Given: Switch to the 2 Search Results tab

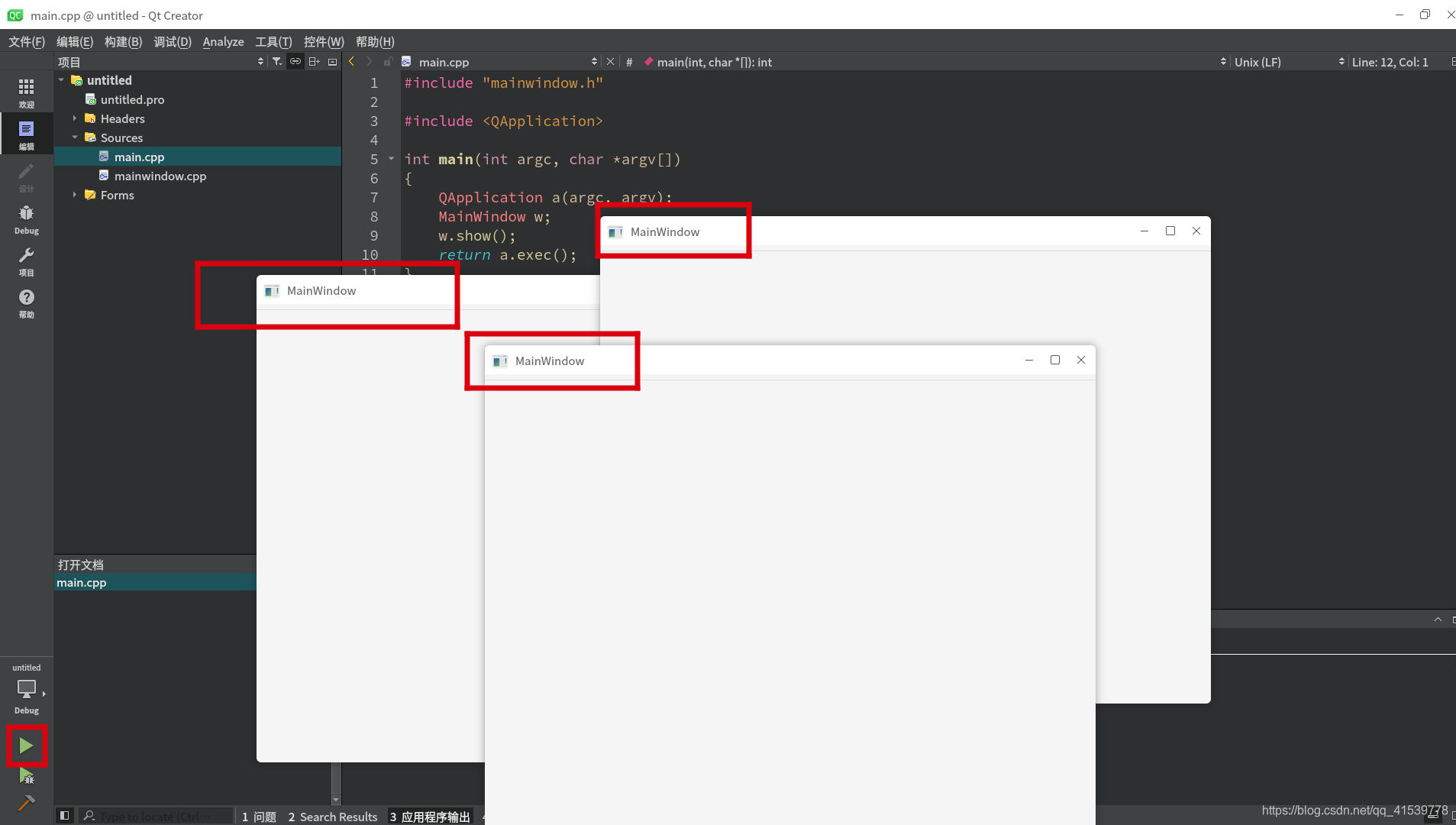Looking at the screenshot, I should pos(332,817).
